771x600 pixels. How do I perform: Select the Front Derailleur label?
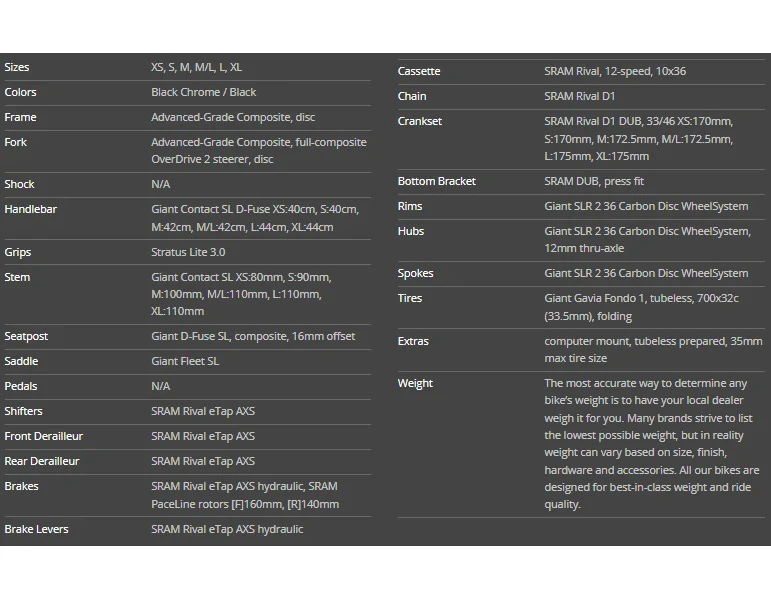coord(43,436)
